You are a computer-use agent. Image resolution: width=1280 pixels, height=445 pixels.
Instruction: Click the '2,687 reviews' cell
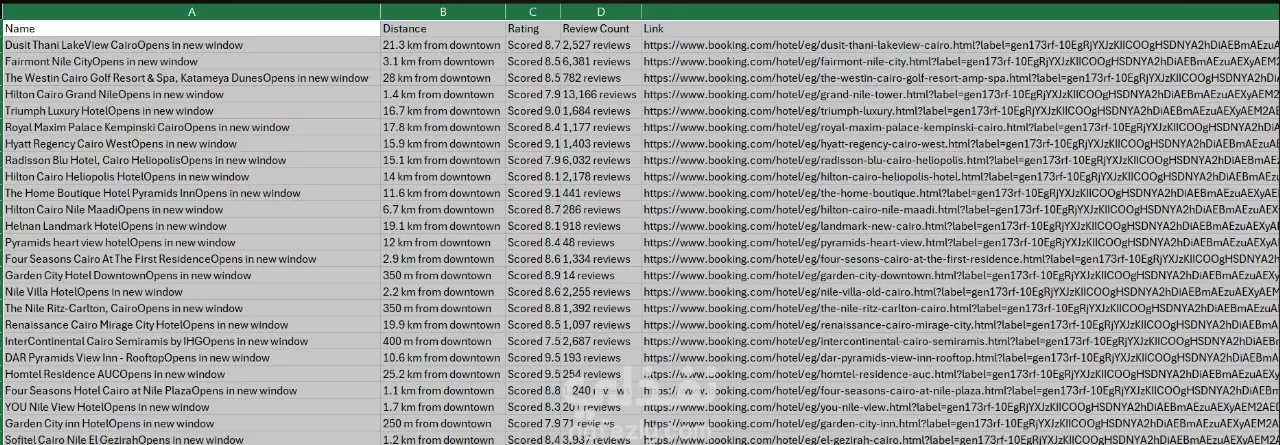(600, 342)
